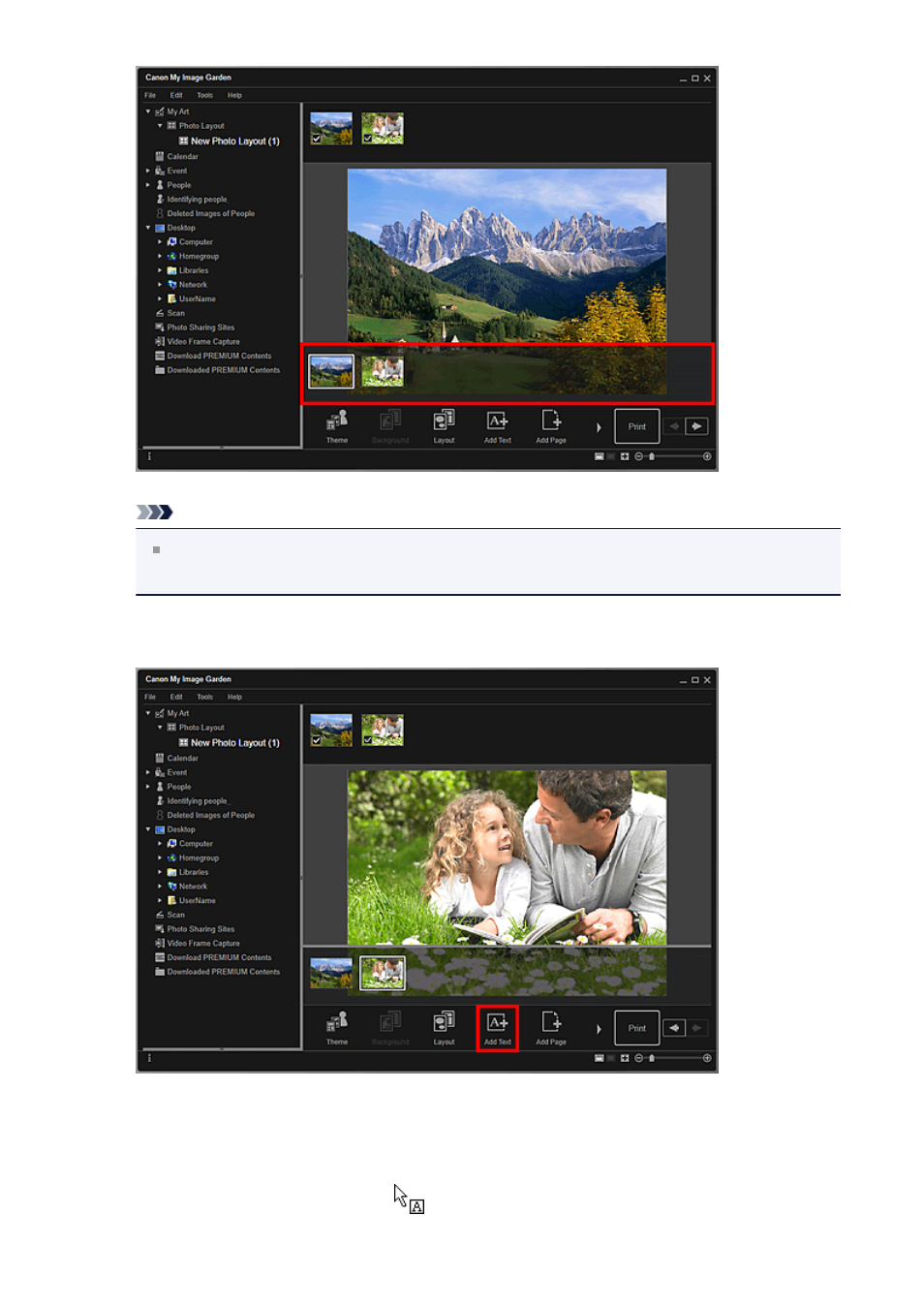
Task: Click Print button in mountain-preview window
Action: 636,426
